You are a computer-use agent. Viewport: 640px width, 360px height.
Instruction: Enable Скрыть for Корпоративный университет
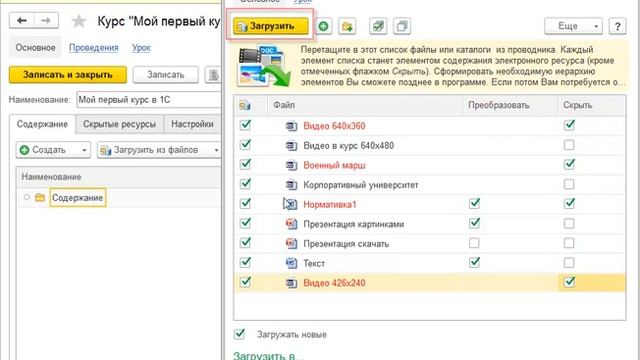pos(569,184)
